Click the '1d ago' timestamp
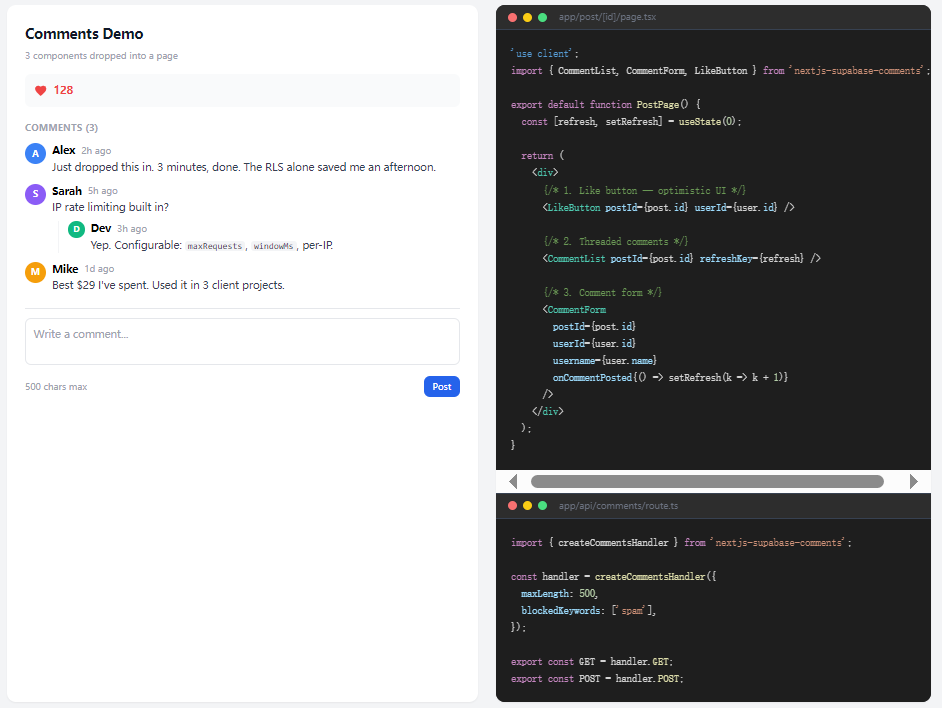The height and width of the screenshot is (708, 942). click(99, 269)
